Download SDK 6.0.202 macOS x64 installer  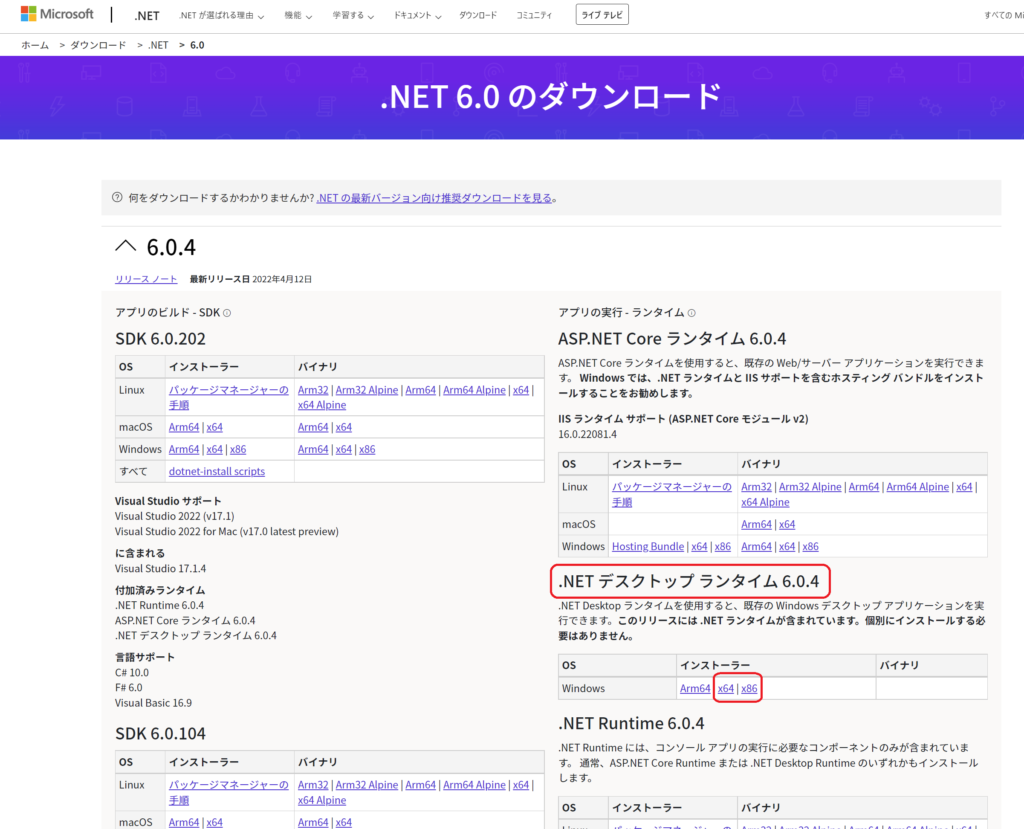coord(214,427)
